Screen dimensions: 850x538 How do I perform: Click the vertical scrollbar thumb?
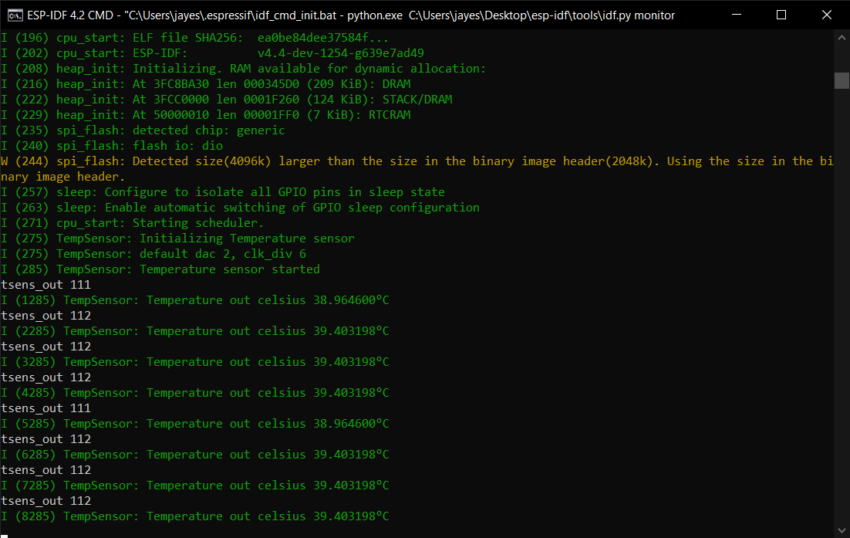(x=841, y=80)
